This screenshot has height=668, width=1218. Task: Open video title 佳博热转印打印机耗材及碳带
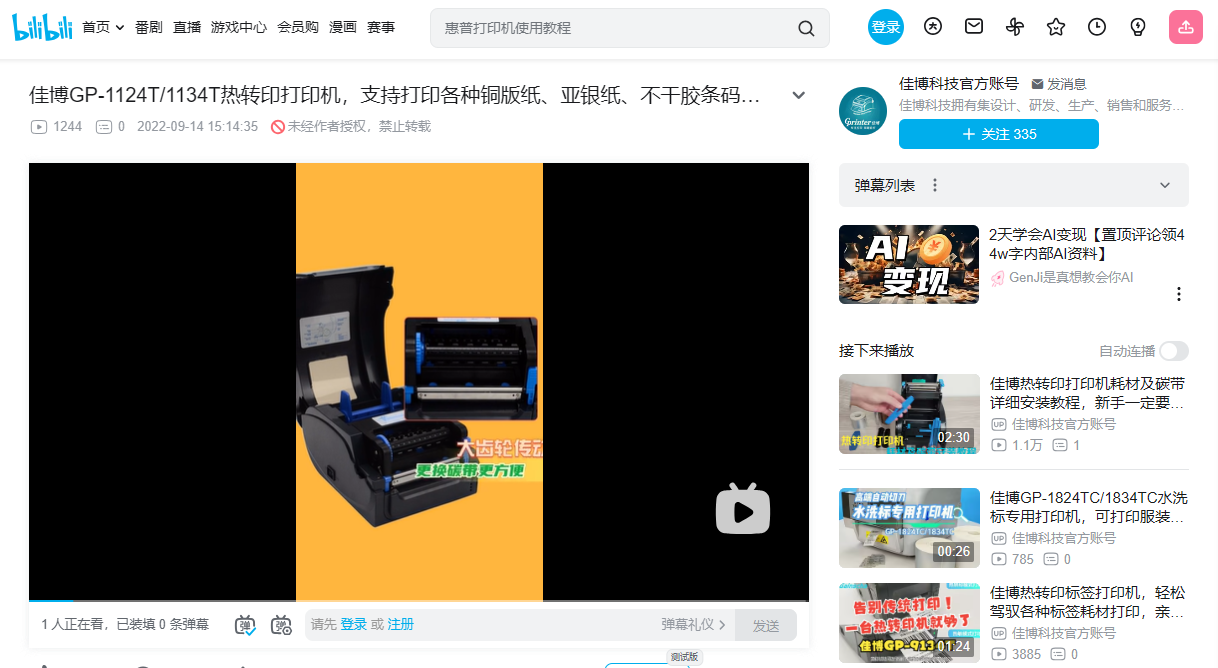[x=1088, y=393]
